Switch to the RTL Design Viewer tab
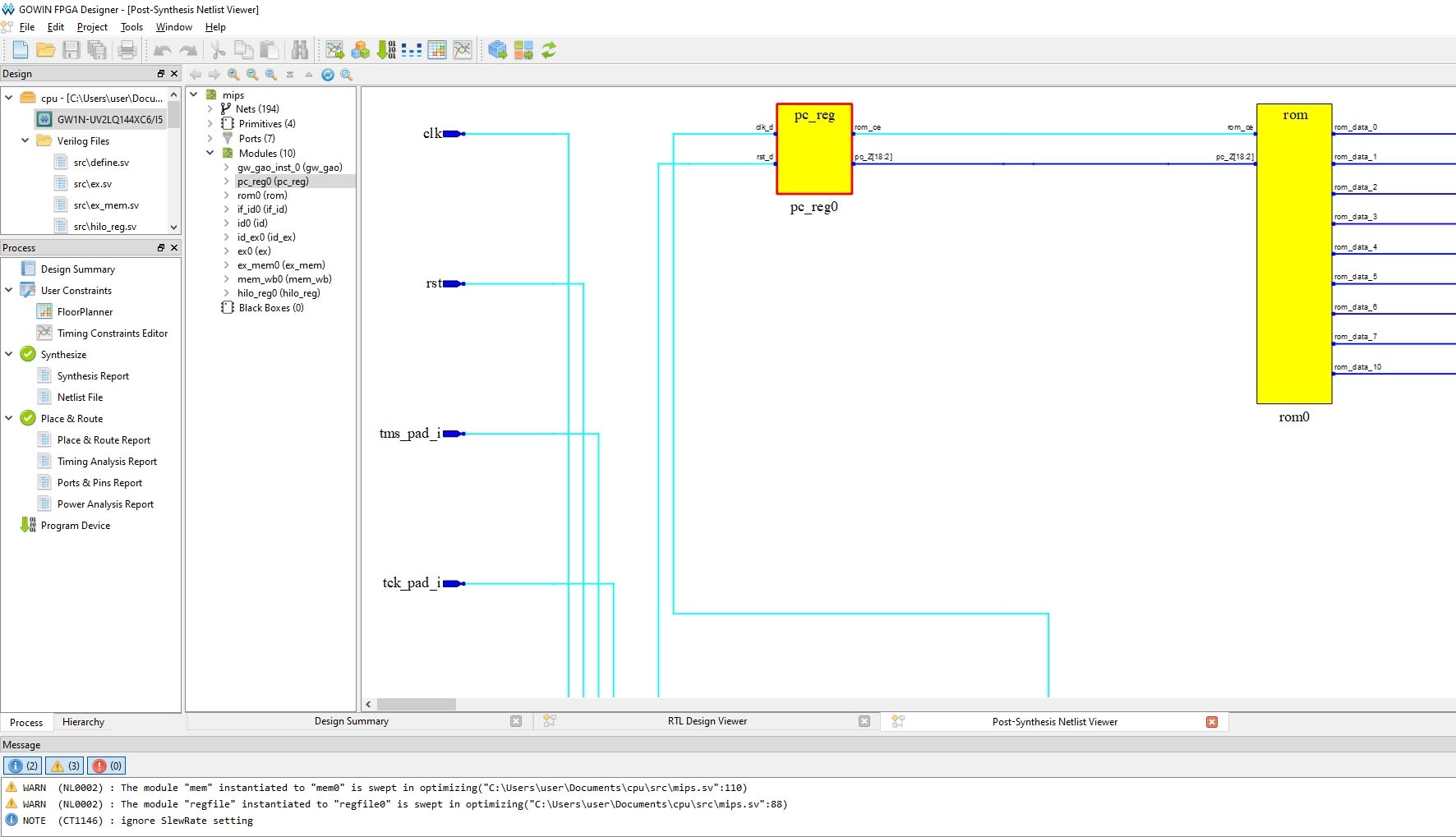Screen dimensions: 1456x837 pos(707,721)
